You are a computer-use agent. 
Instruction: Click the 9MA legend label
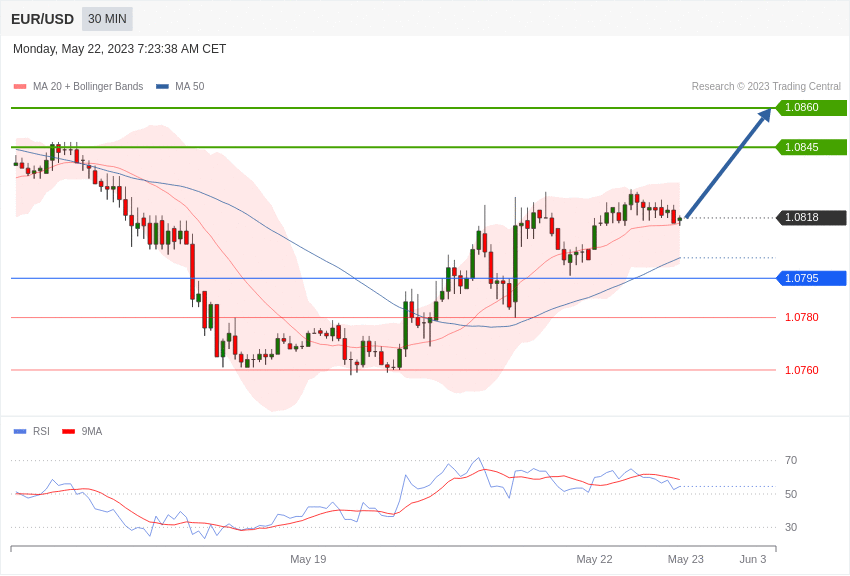(x=92, y=431)
